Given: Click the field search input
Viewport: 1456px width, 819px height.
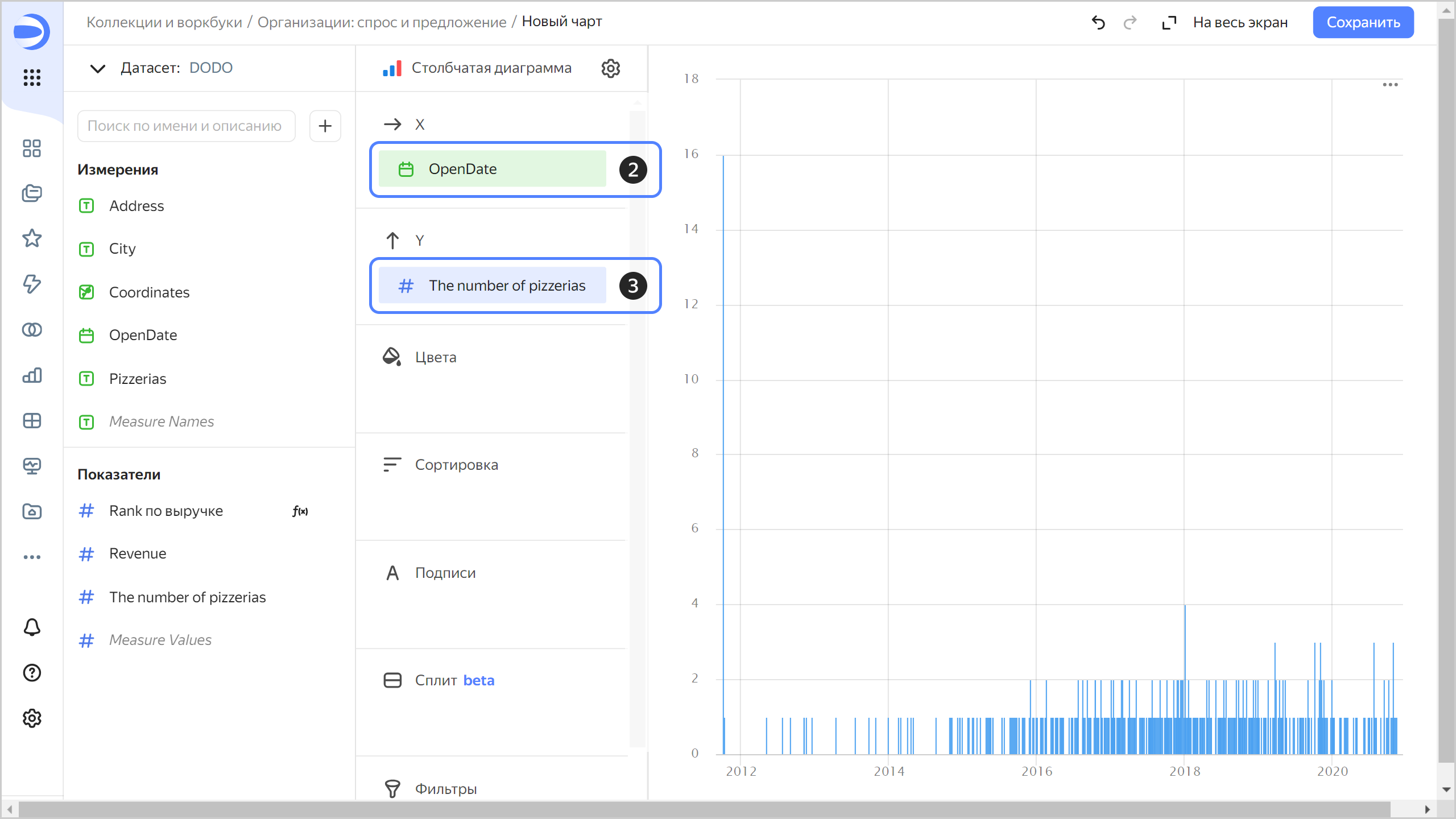Looking at the screenshot, I should coord(186,126).
